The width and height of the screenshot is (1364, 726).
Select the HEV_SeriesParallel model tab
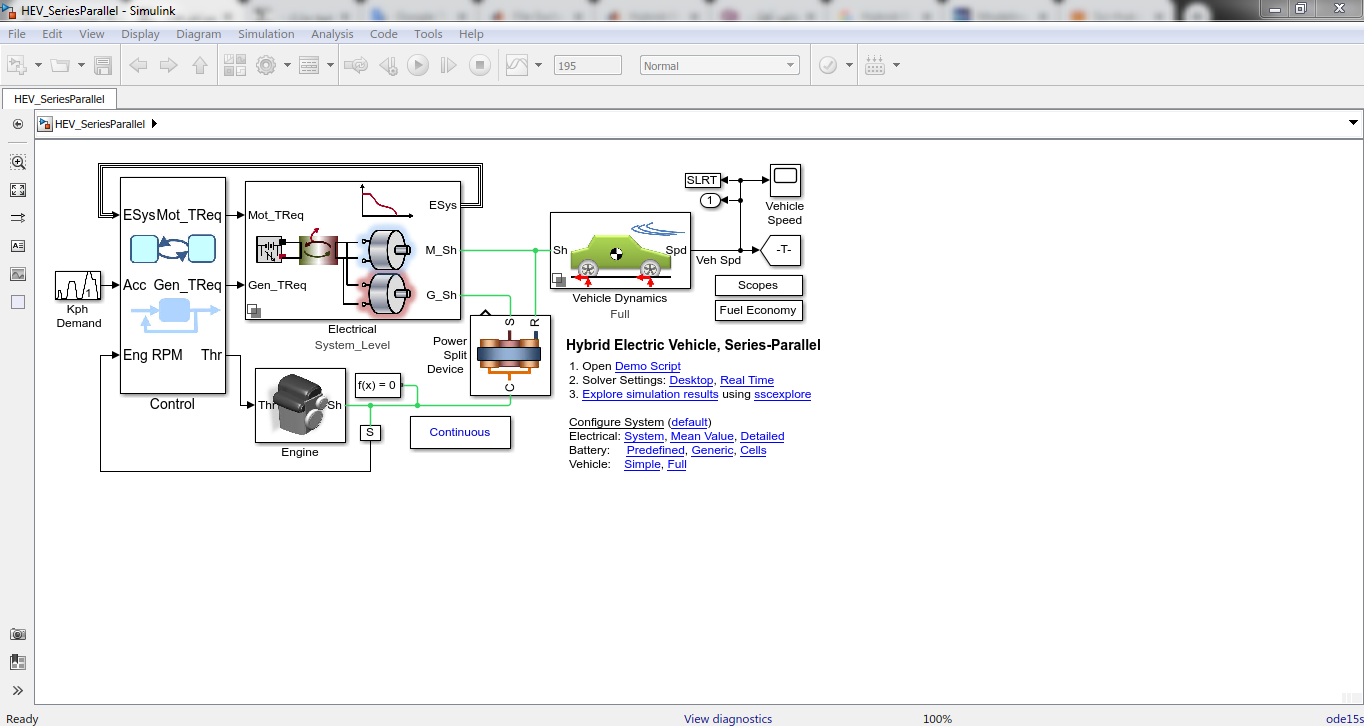pyautogui.click(x=59, y=99)
